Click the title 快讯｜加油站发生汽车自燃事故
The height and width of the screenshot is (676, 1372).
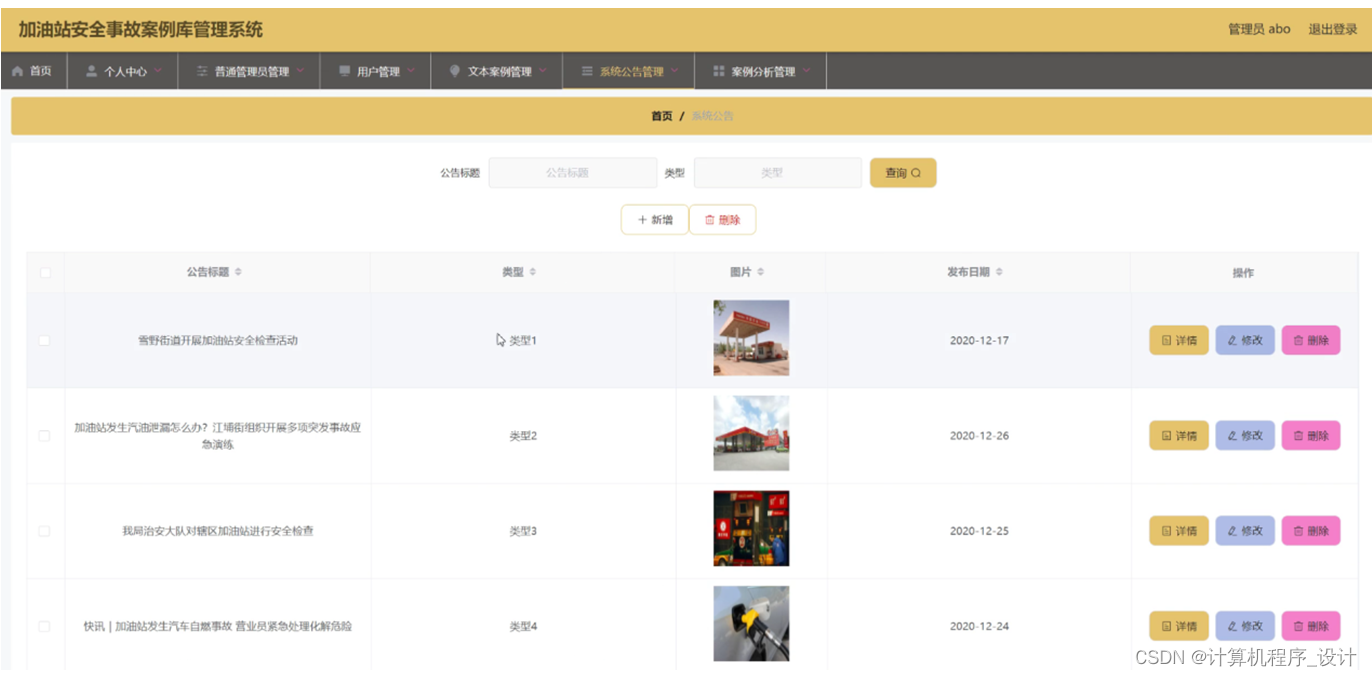tap(217, 626)
